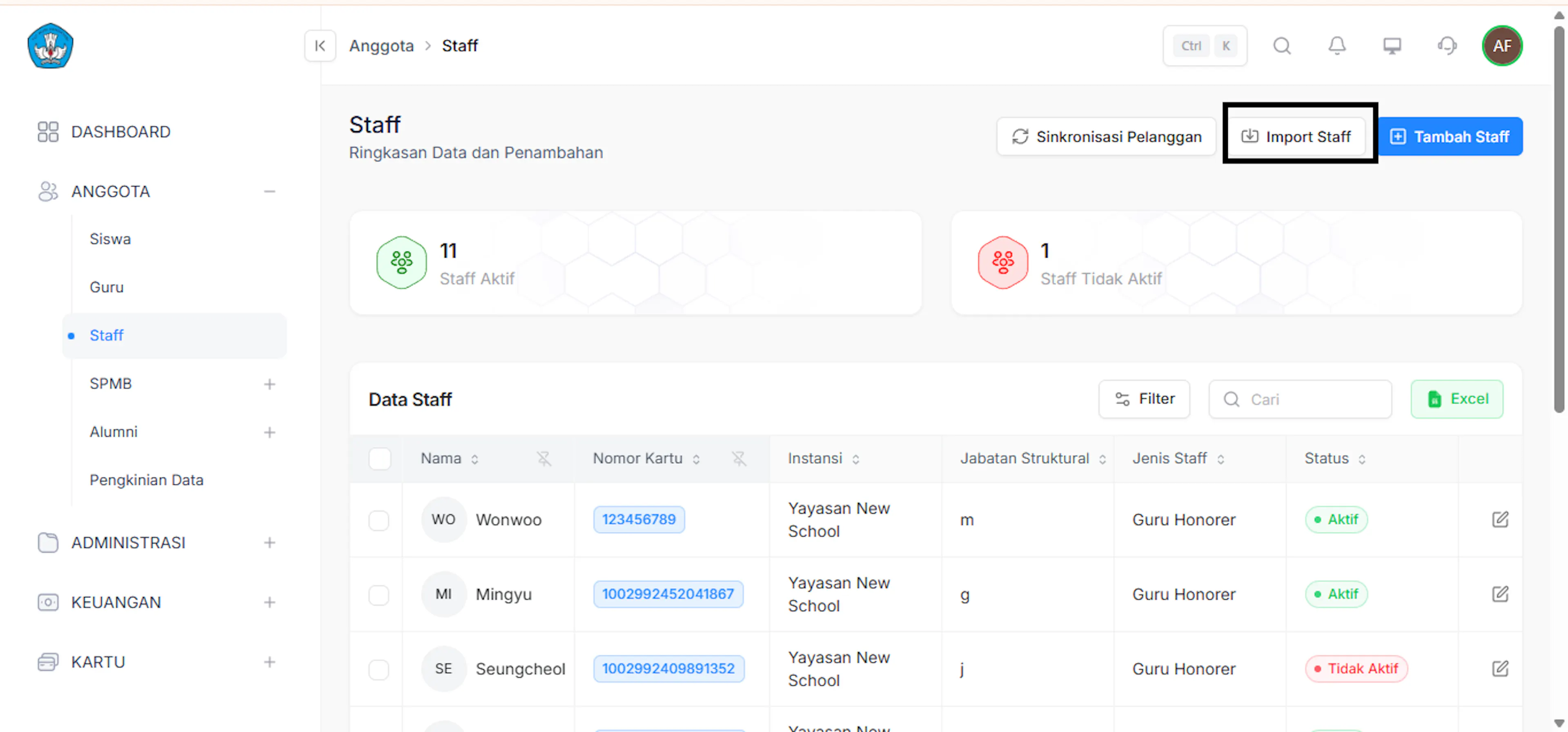1568x732 pixels.
Task: Expand the Kartu section plus
Action: [269, 662]
